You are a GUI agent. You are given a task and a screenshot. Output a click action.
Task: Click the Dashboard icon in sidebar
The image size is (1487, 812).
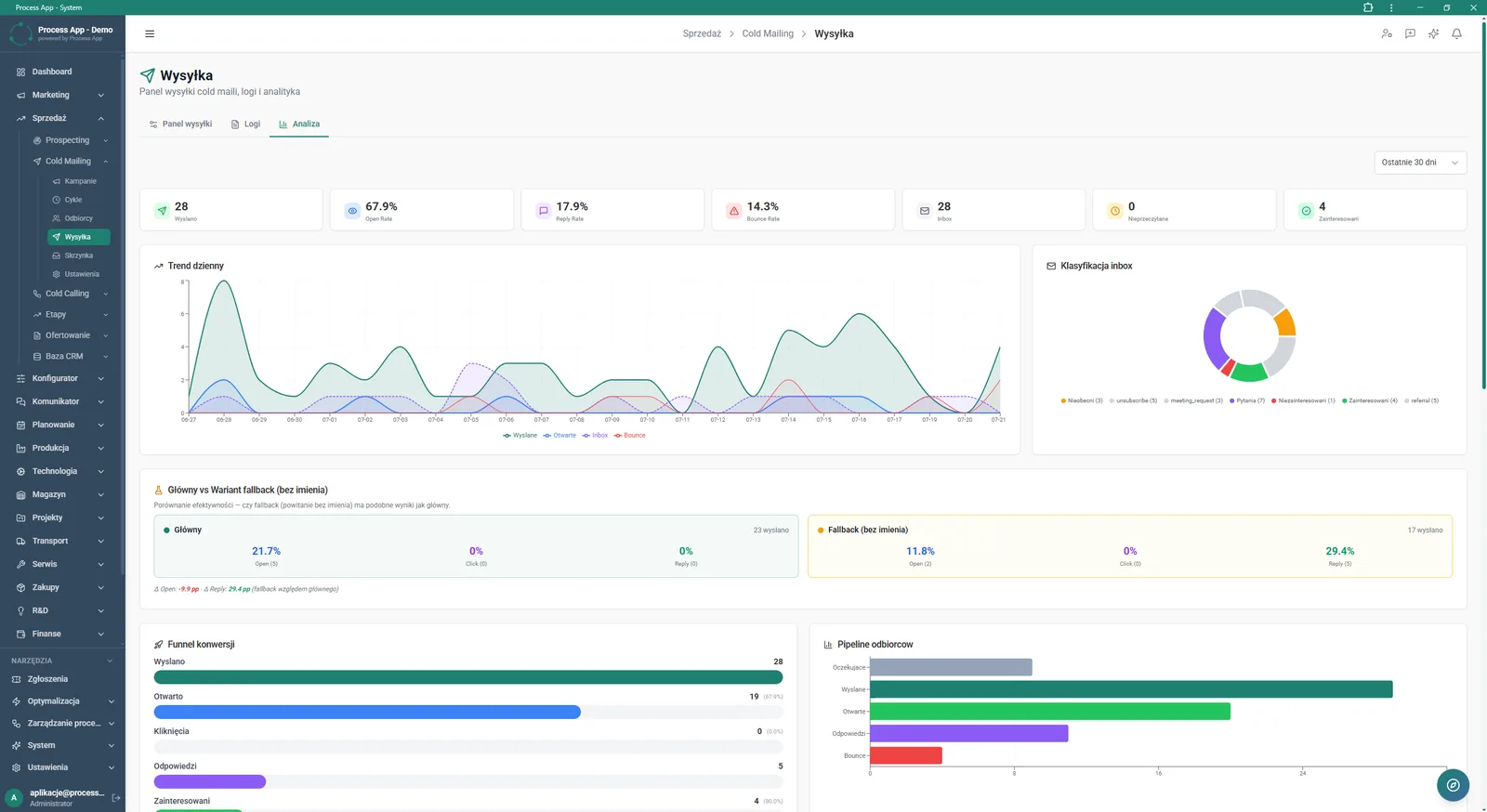point(20,72)
